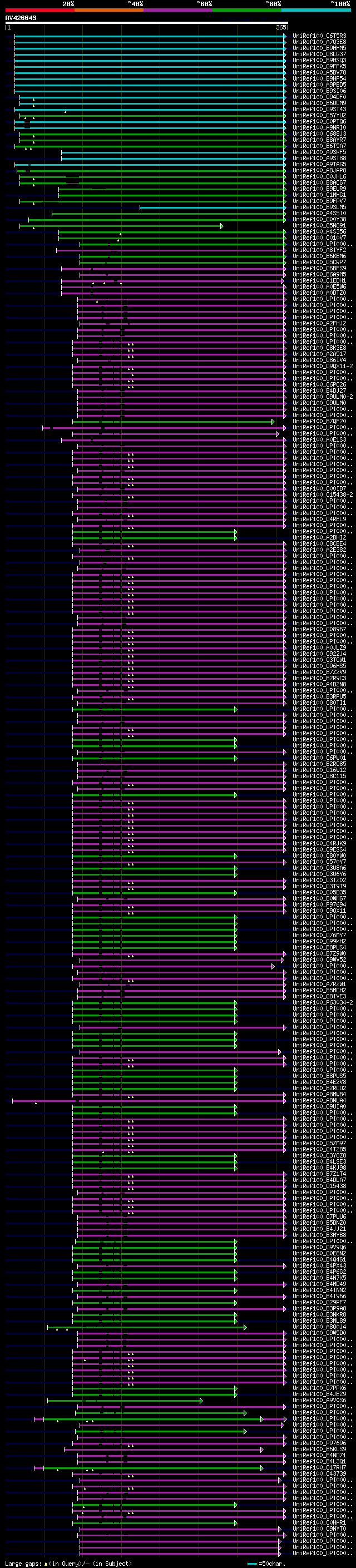Image resolution: width=356 pixels, height=1568 pixels.
Task: Select hit label UniRef100_A5BV78
Action: pyautogui.click(x=319, y=72)
